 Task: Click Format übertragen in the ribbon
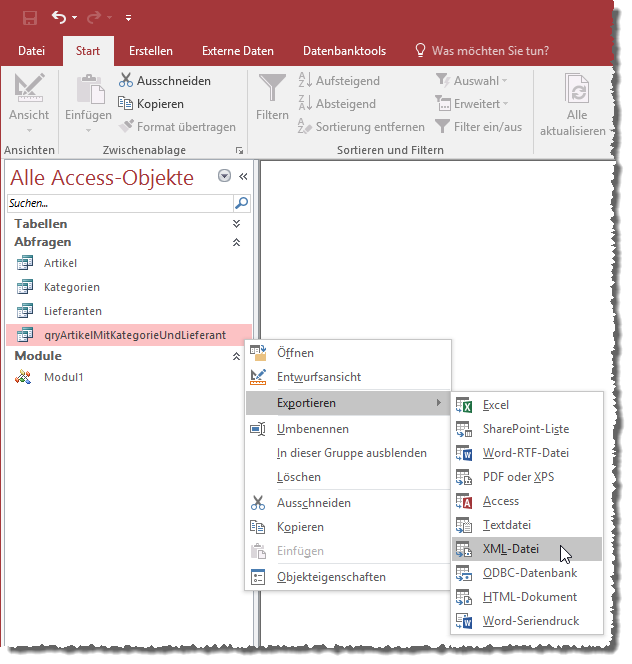pos(177,127)
